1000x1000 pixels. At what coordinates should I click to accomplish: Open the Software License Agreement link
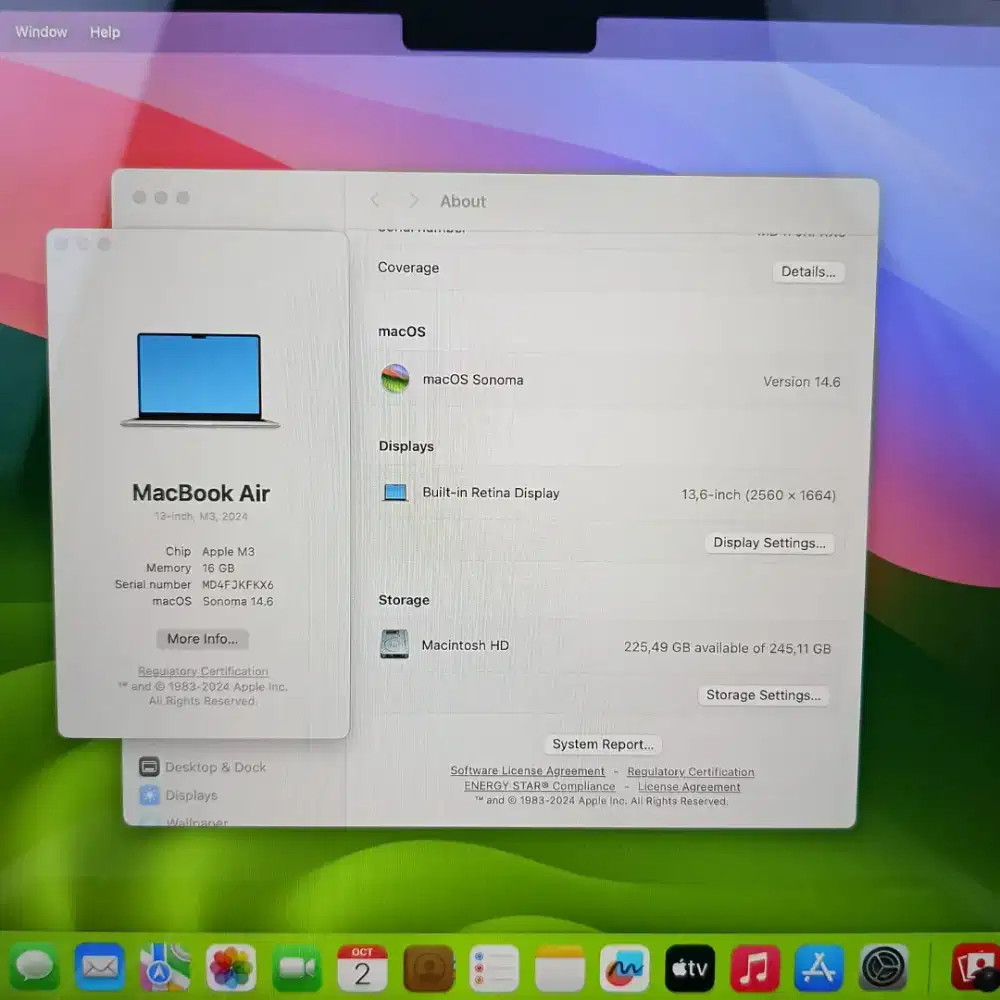pyautogui.click(x=527, y=771)
